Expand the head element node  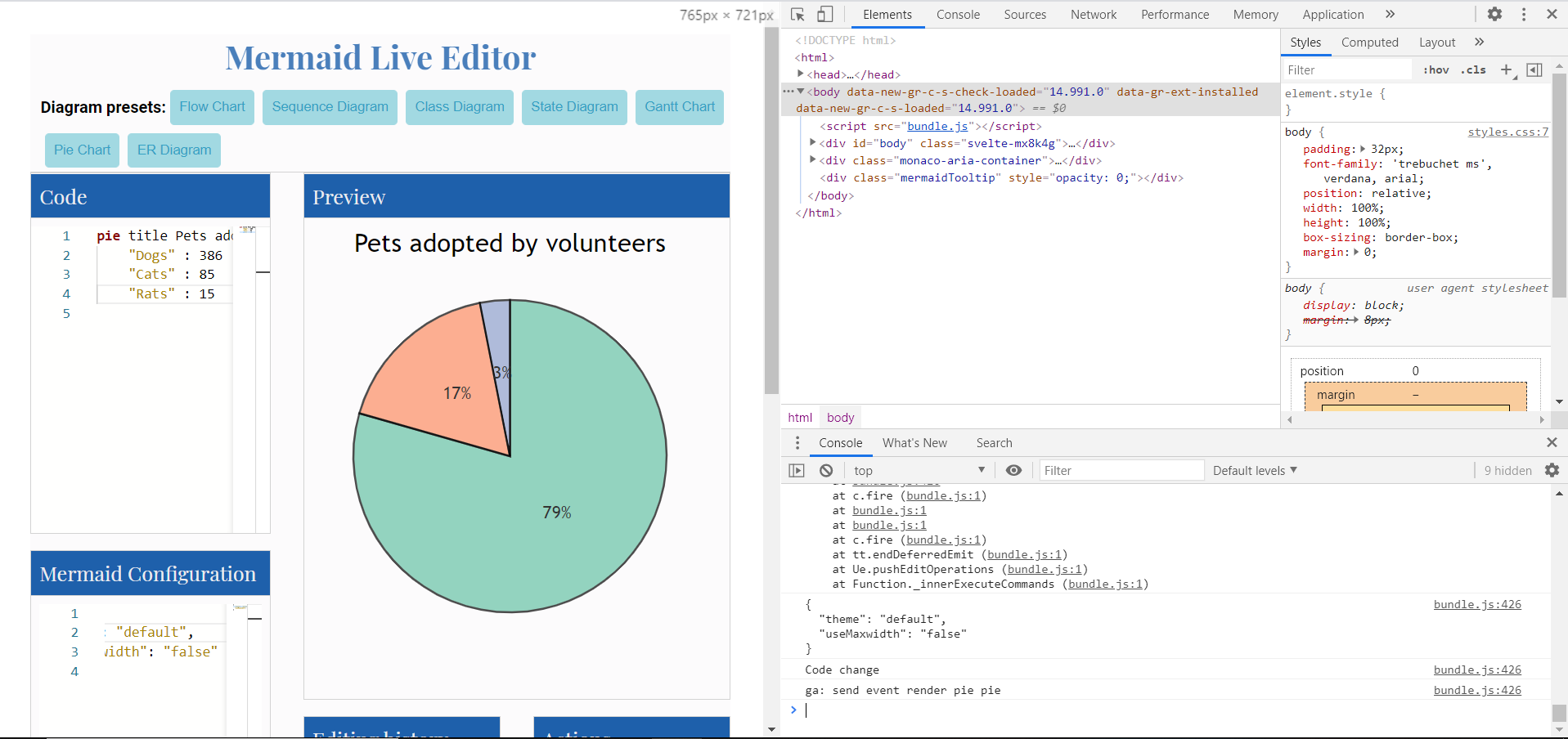point(800,74)
